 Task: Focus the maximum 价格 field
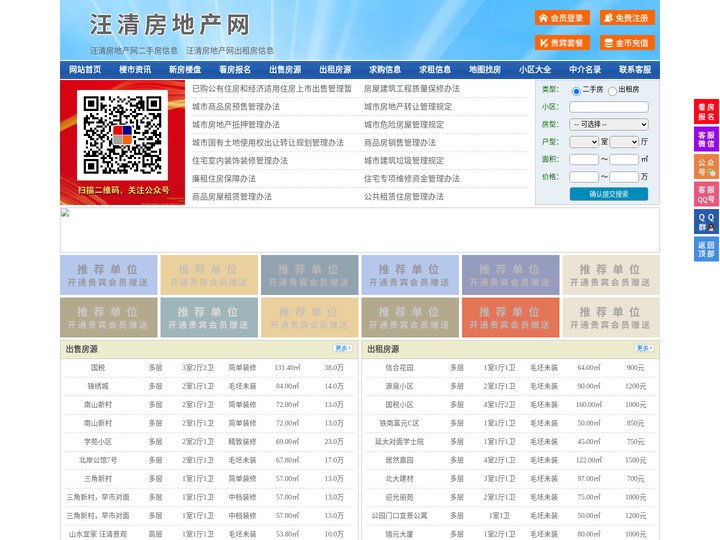click(624, 177)
